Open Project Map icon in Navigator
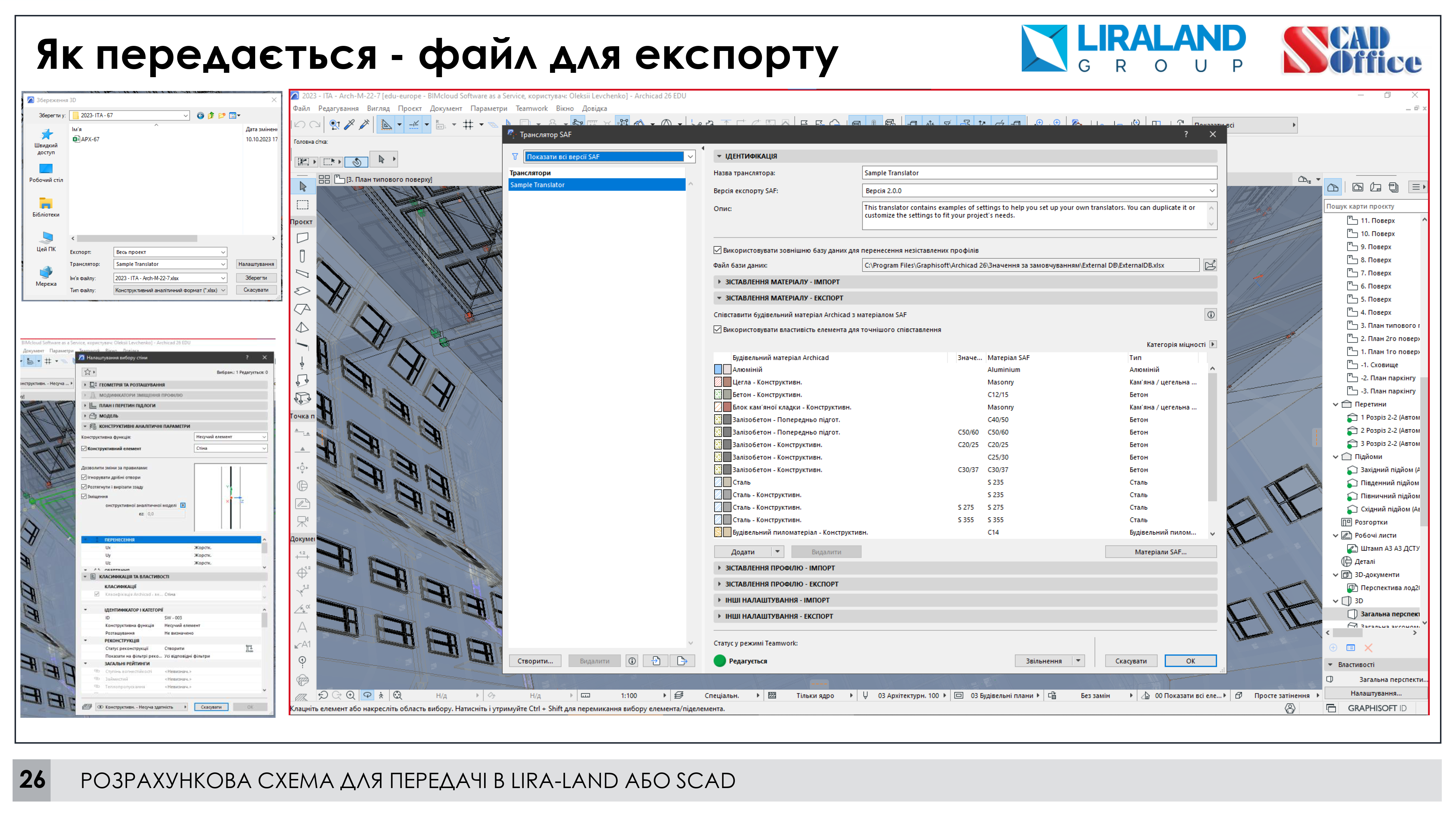 tap(1333, 187)
